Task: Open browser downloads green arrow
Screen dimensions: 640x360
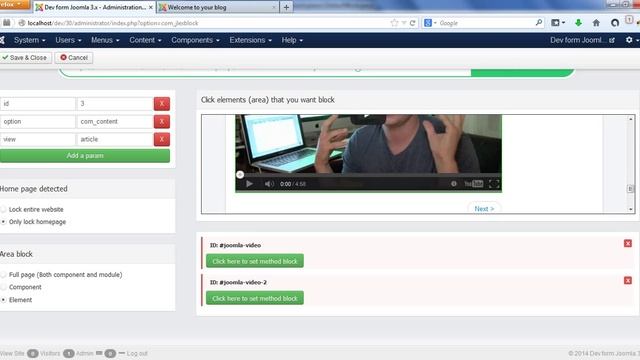Action: point(578,23)
